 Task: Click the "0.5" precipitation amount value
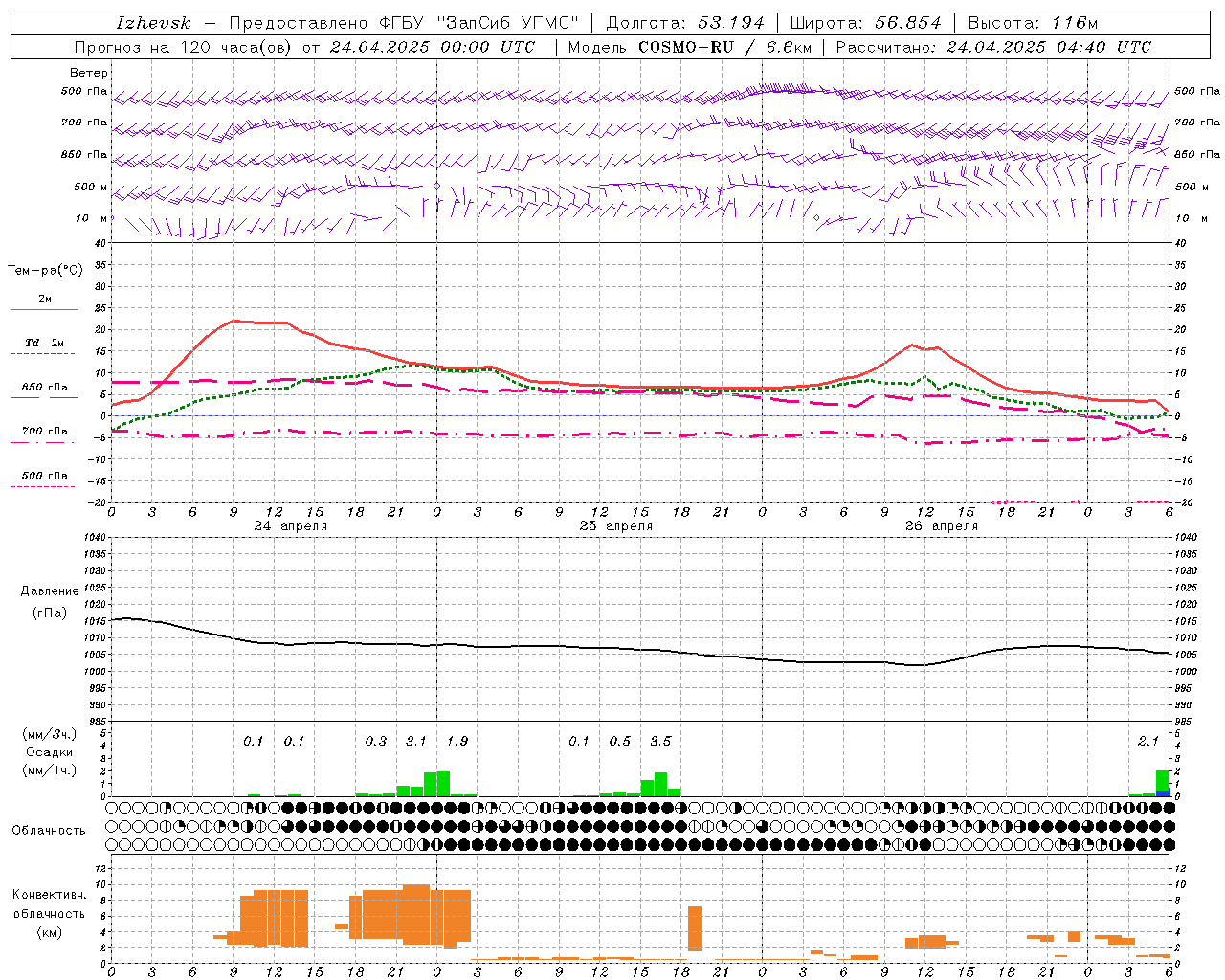620,742
